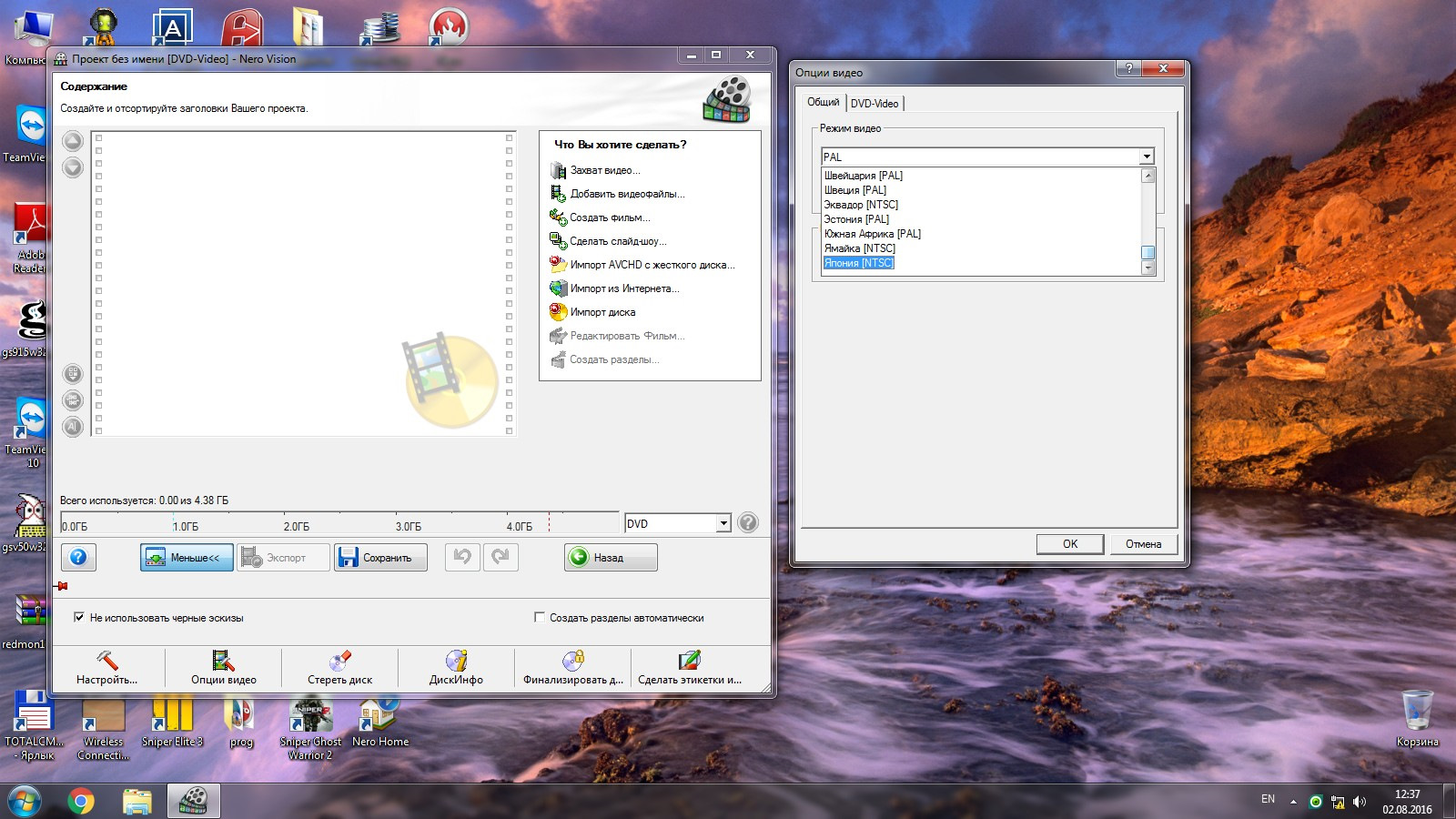This screenshot has width=1456, height=819.
Task: Click the help ? button in dialog title bar
Action: [x=1128, y=68]
